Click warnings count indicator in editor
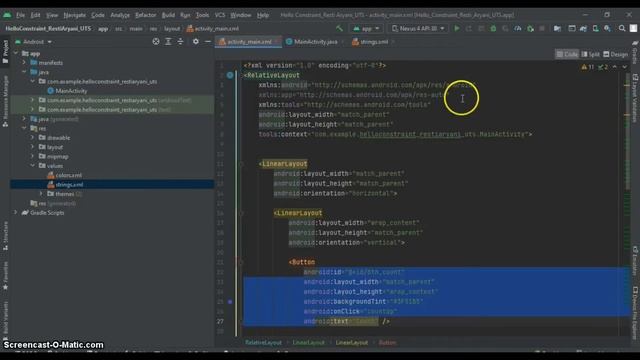The height and width of the screenshot is (360, 640). pyautogui.click(x=588, y=67)
